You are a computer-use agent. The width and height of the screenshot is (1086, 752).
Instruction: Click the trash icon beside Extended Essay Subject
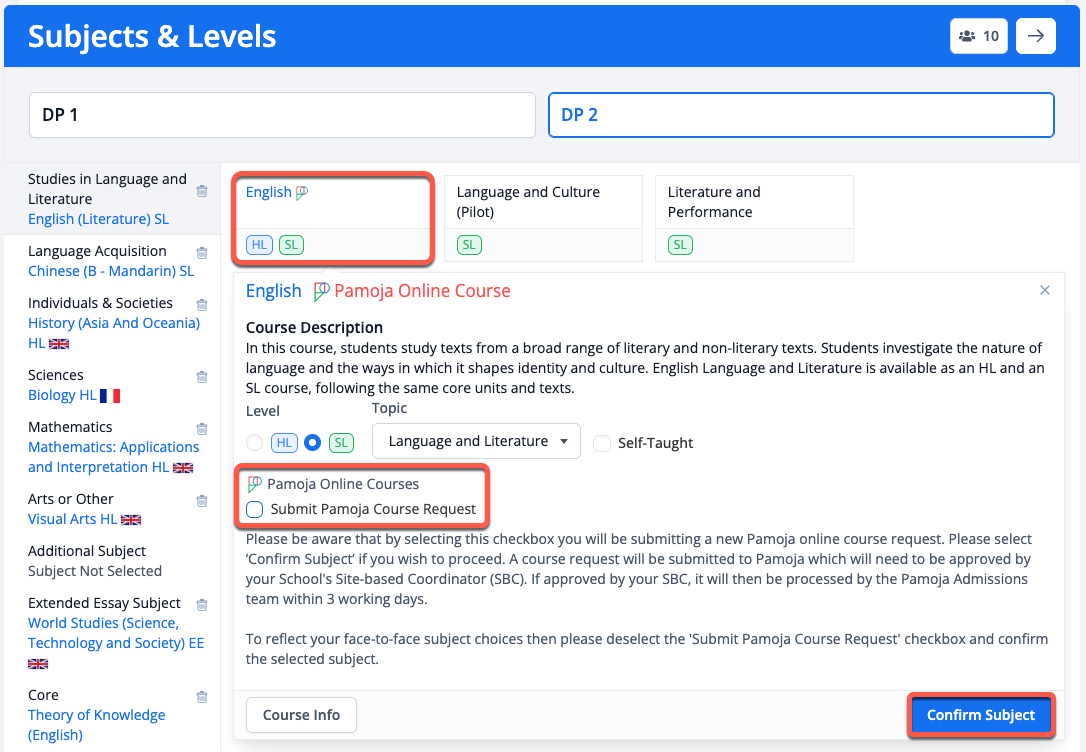point(202,605)
